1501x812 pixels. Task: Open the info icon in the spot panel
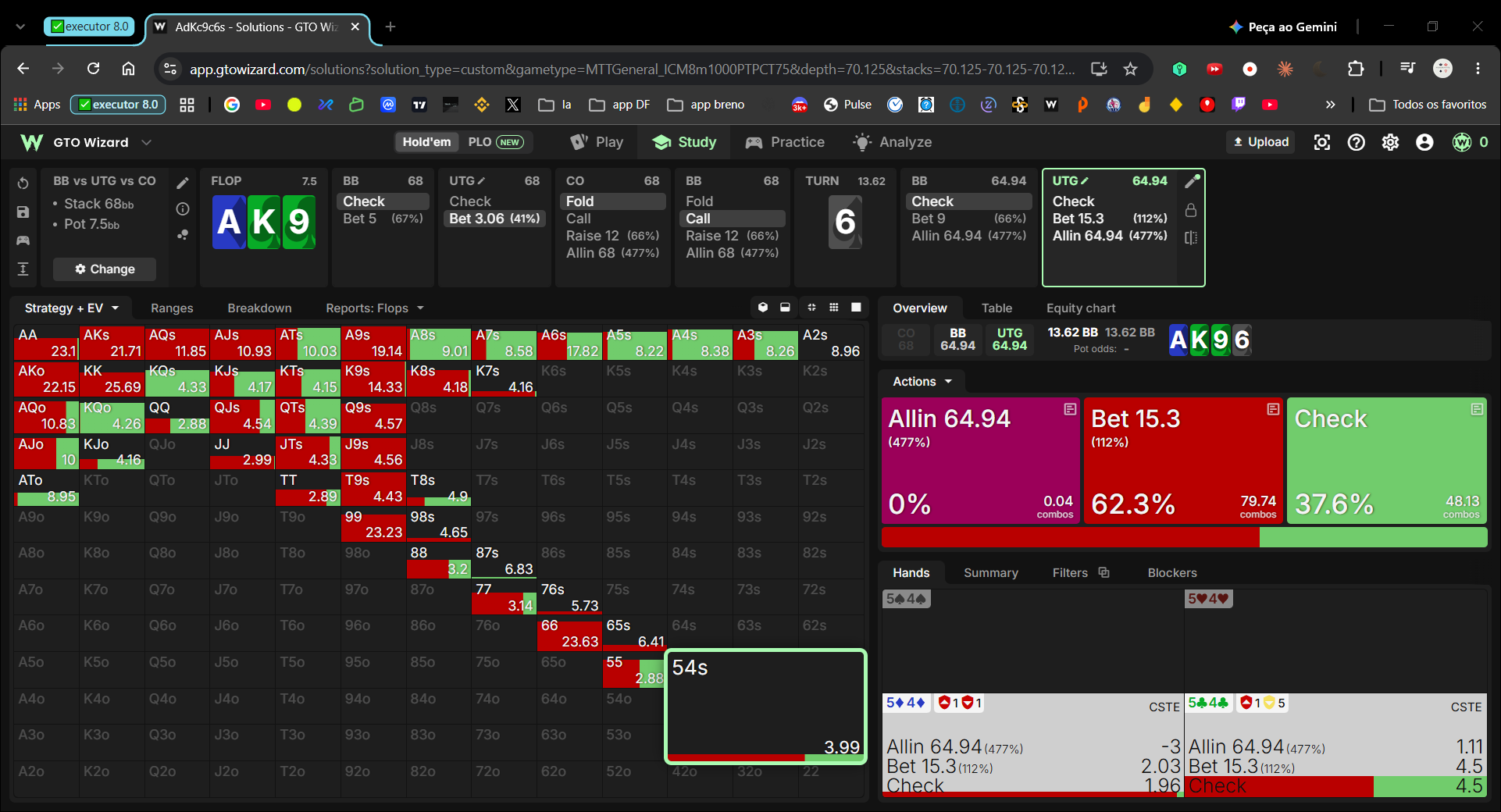(183, 208)
